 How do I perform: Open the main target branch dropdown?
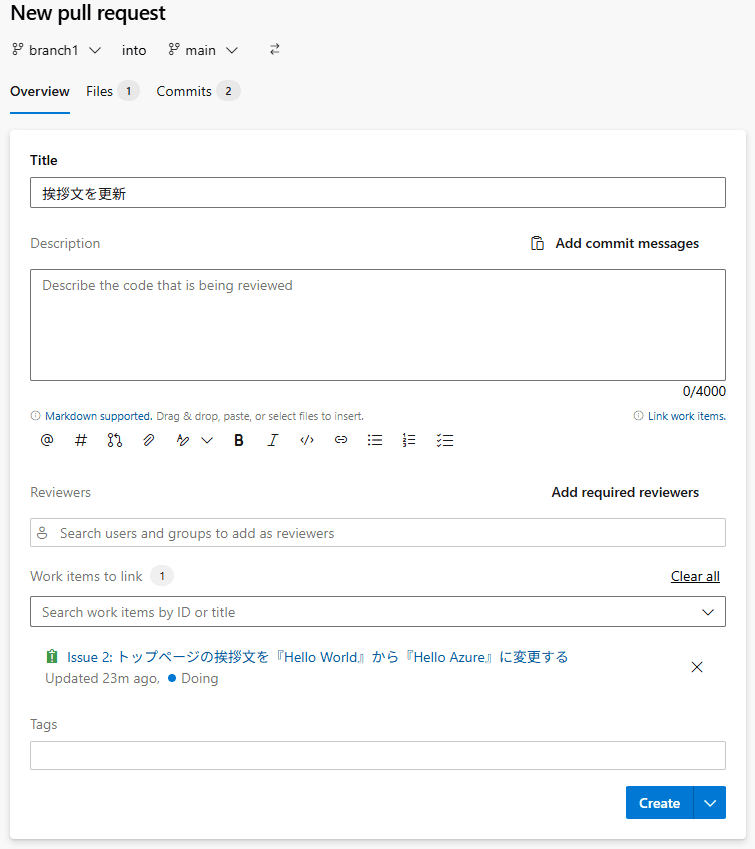(203, 50)
